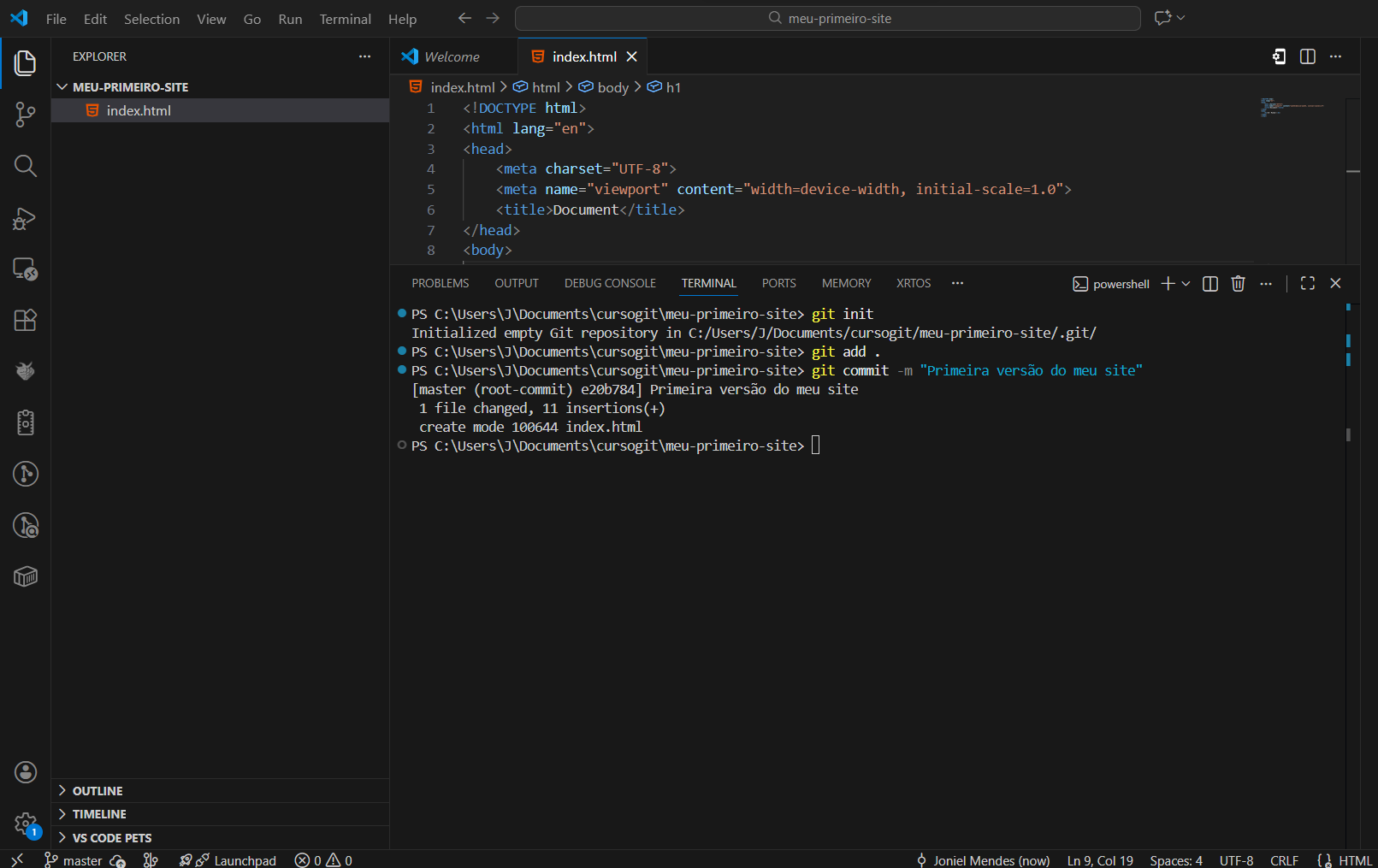Viewport: 1378px width, 868px height.
Task: Open the launch profile dropdown arrow
Action: 1186,283
